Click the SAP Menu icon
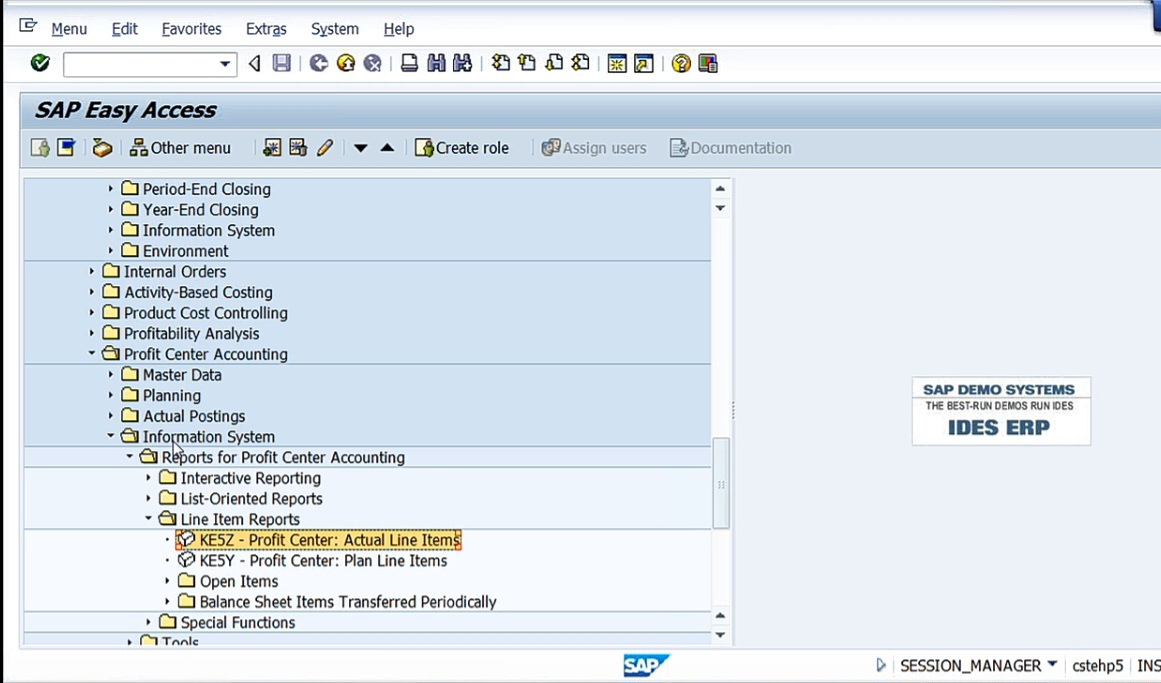 click(x=66, y=148)
